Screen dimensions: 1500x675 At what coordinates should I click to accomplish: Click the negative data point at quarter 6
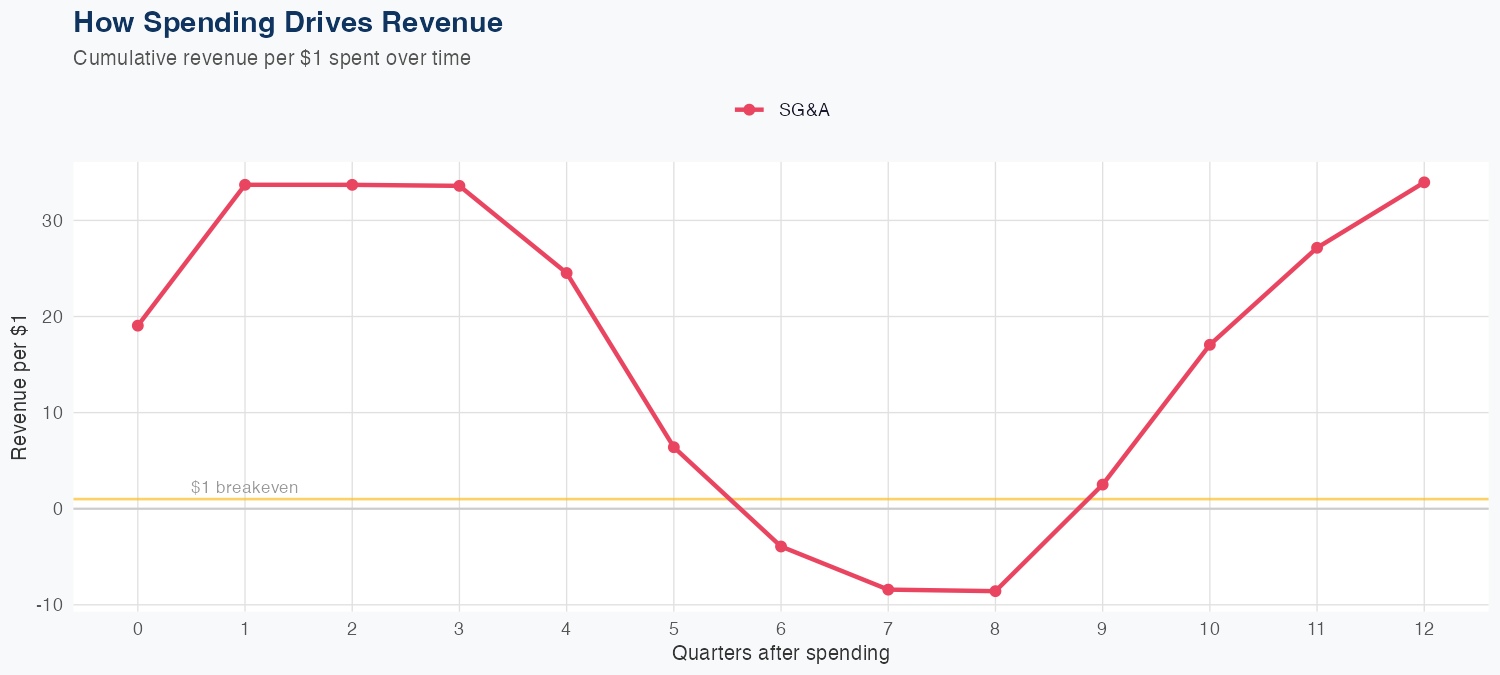[781, 546]
